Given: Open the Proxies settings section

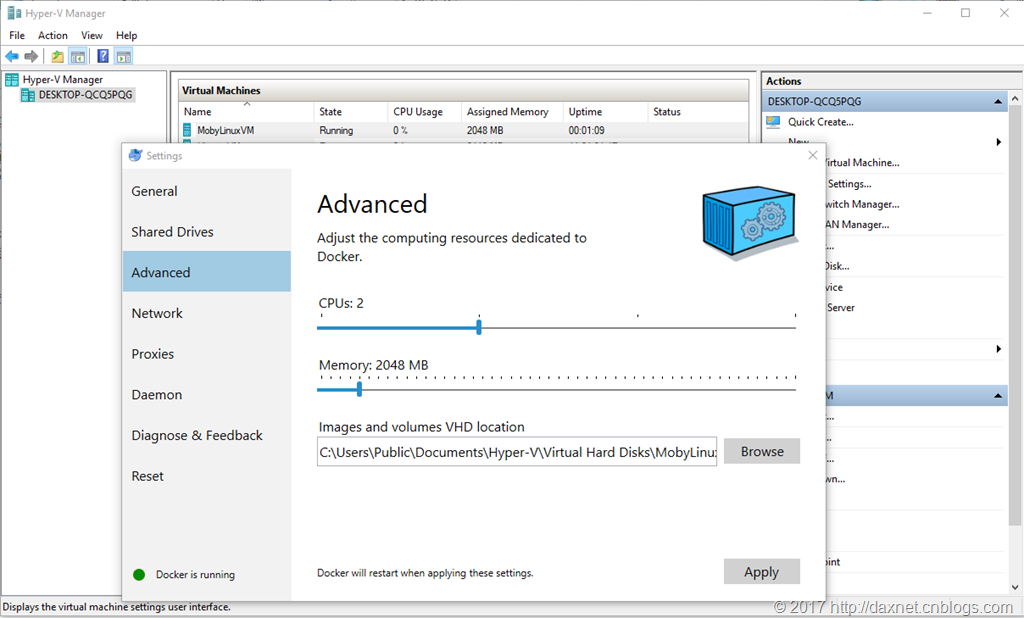Looking at the screenshot, I should click(206, 354).
